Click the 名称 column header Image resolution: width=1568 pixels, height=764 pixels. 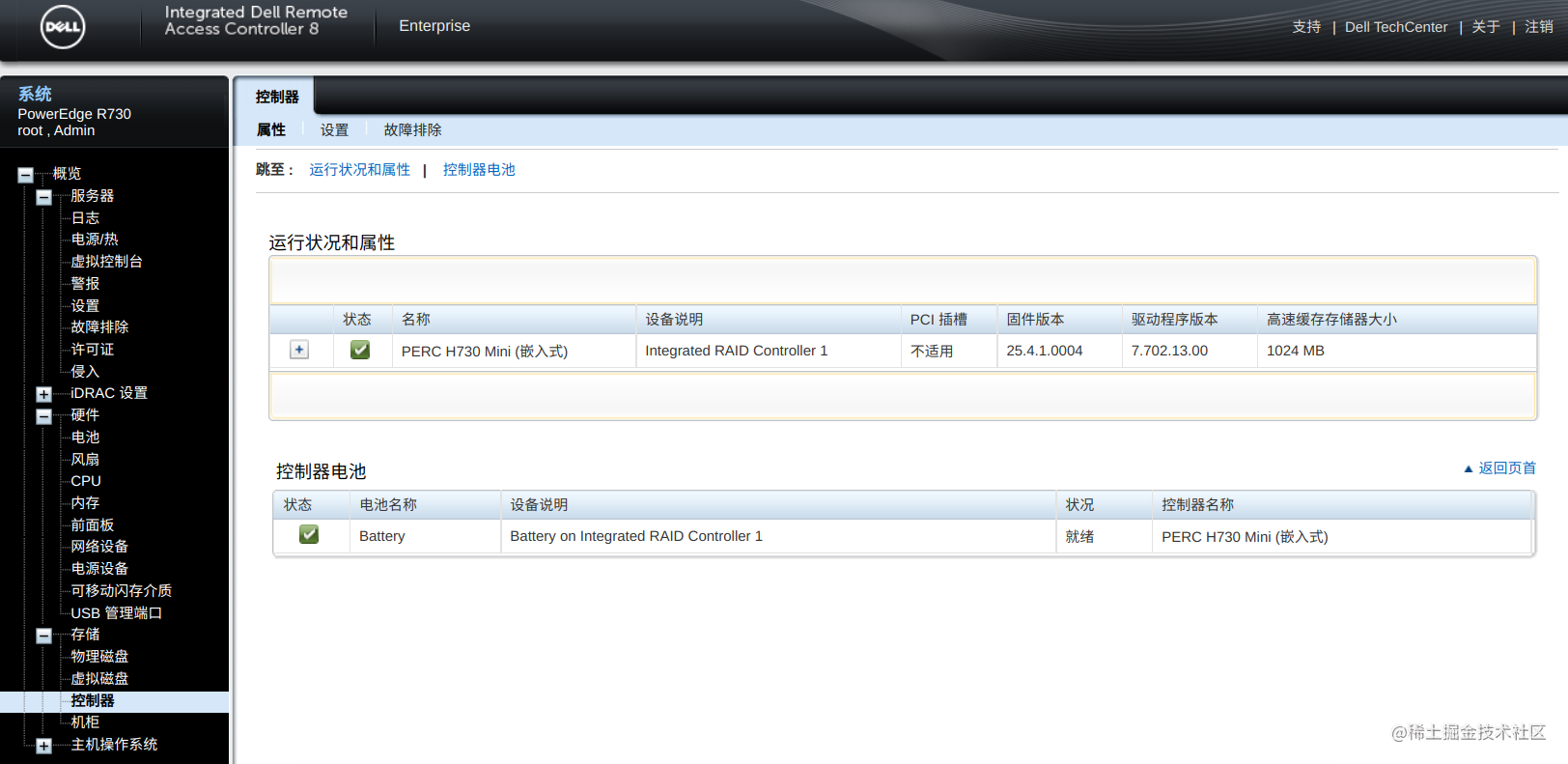point(415,319)
